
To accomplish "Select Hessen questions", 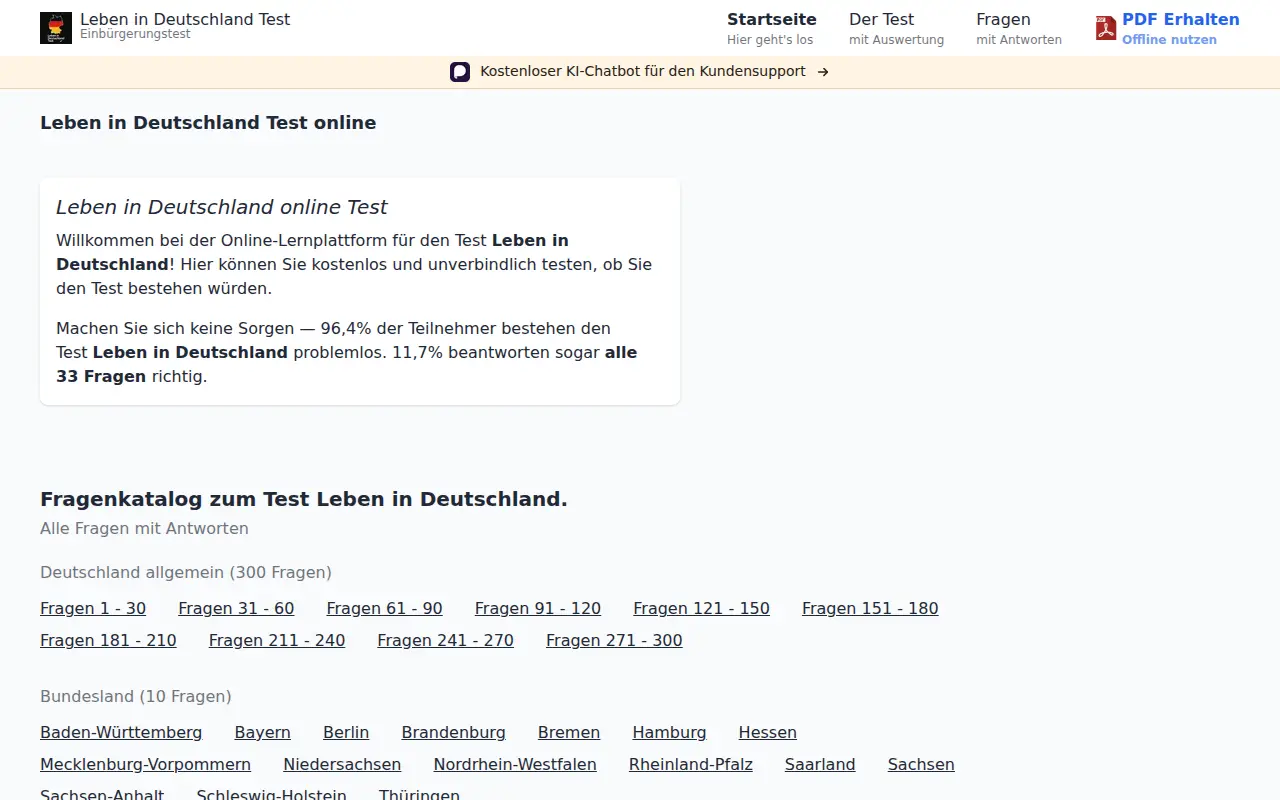I will (x=768, y=733).
